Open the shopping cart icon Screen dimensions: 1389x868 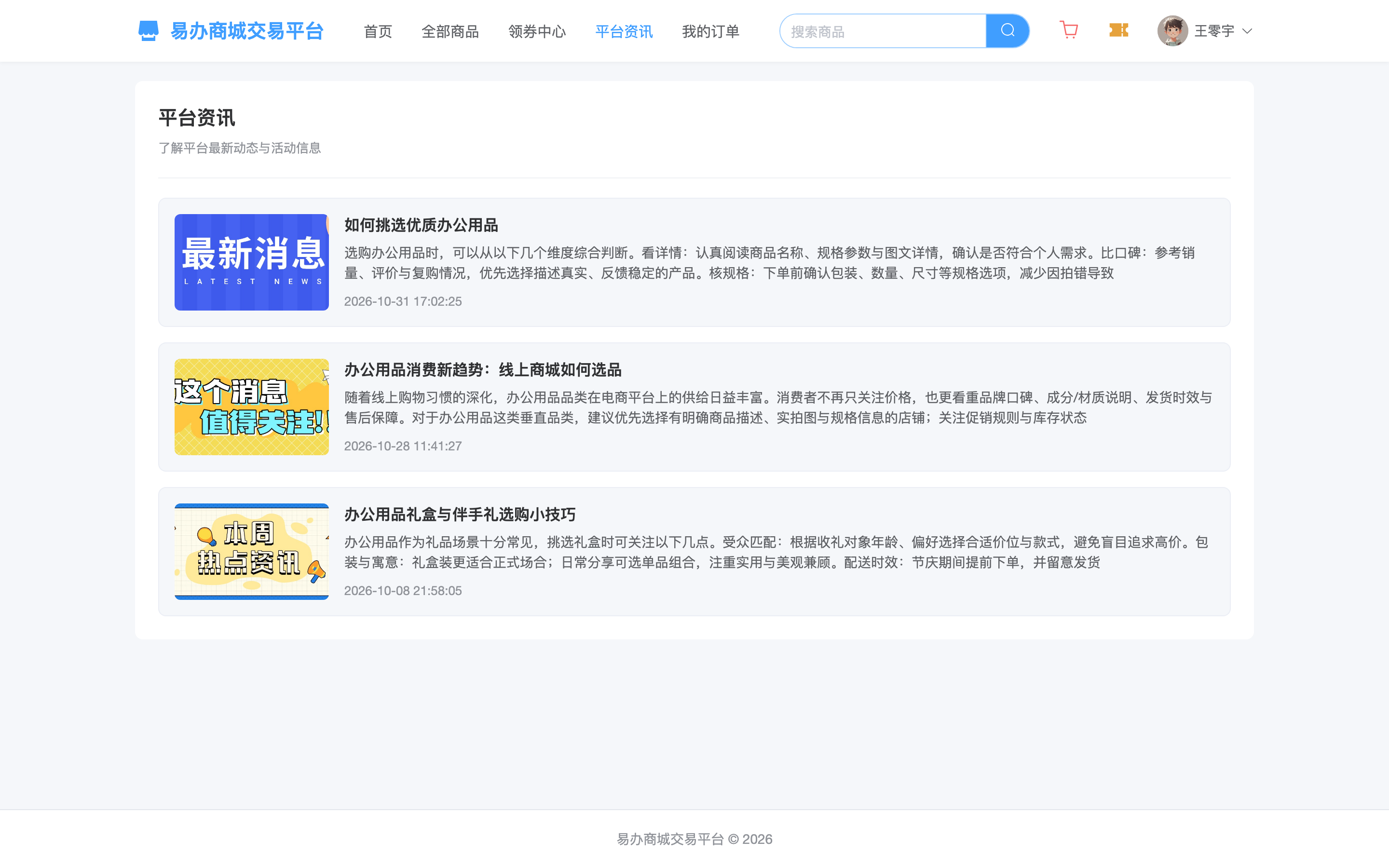pyautogui.click(x=1069, y=30)
